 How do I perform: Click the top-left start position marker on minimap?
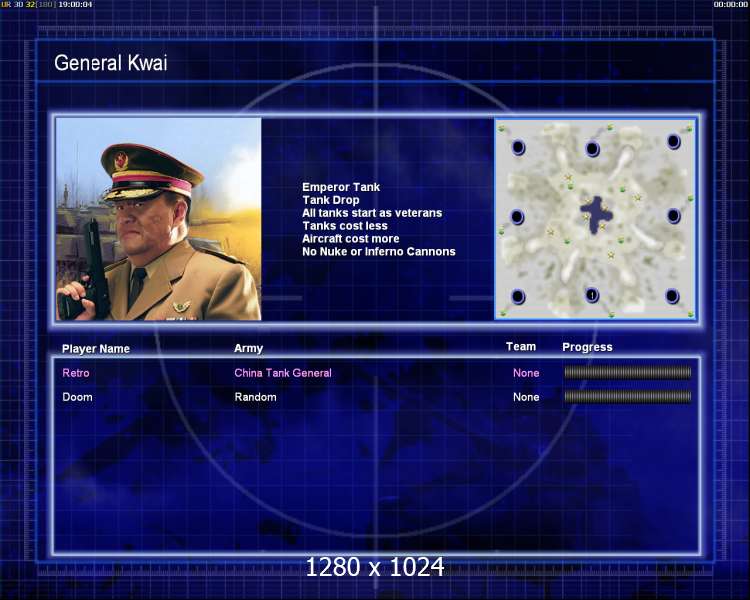click(518, 147)
